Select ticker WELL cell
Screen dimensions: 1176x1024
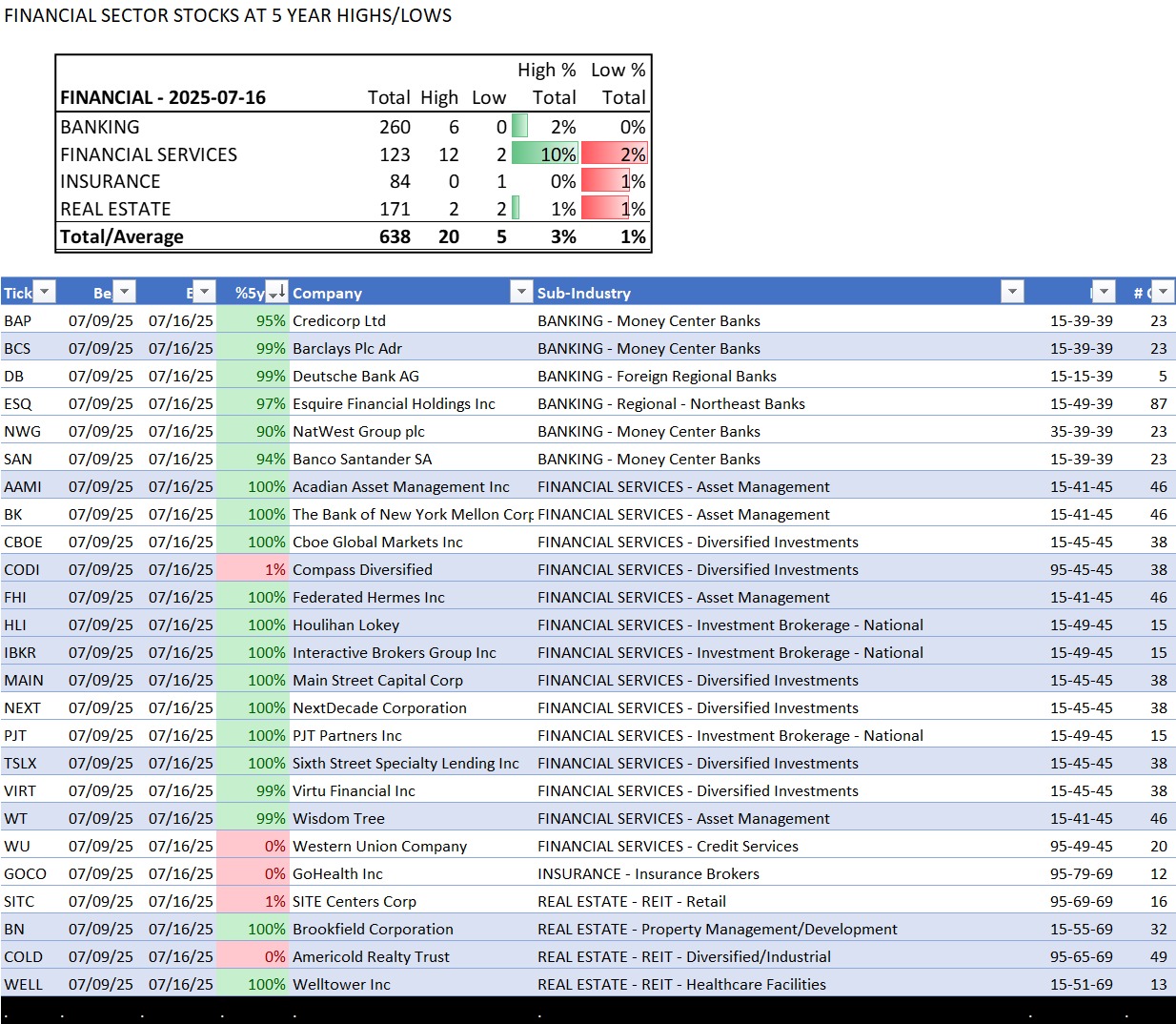pyautogui.click(x=23, y=984)
